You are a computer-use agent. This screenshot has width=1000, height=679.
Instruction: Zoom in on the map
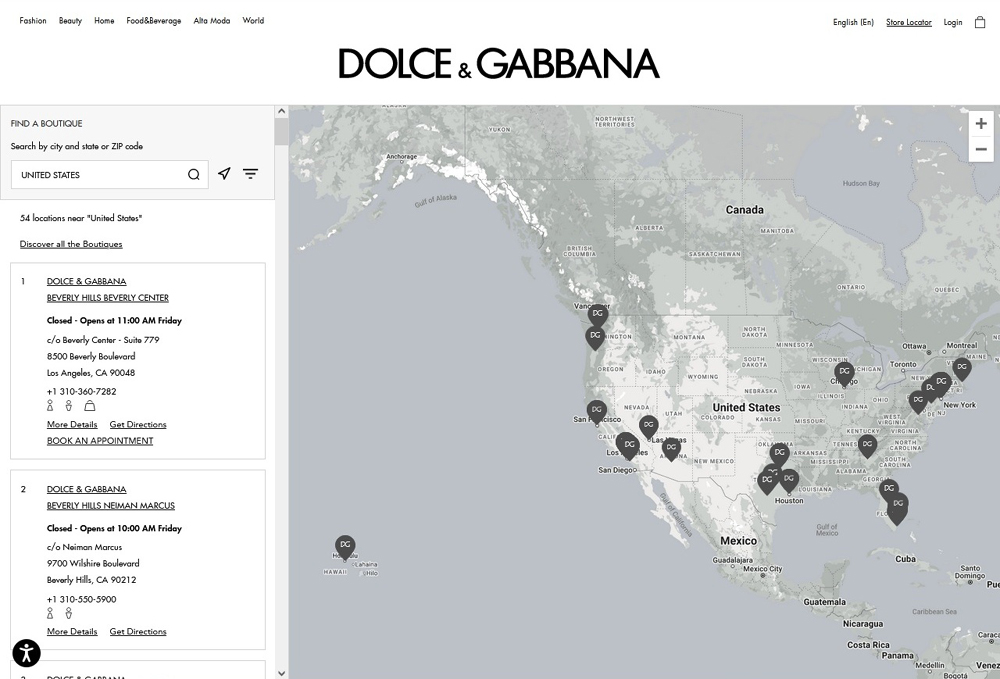coord(981,124)
